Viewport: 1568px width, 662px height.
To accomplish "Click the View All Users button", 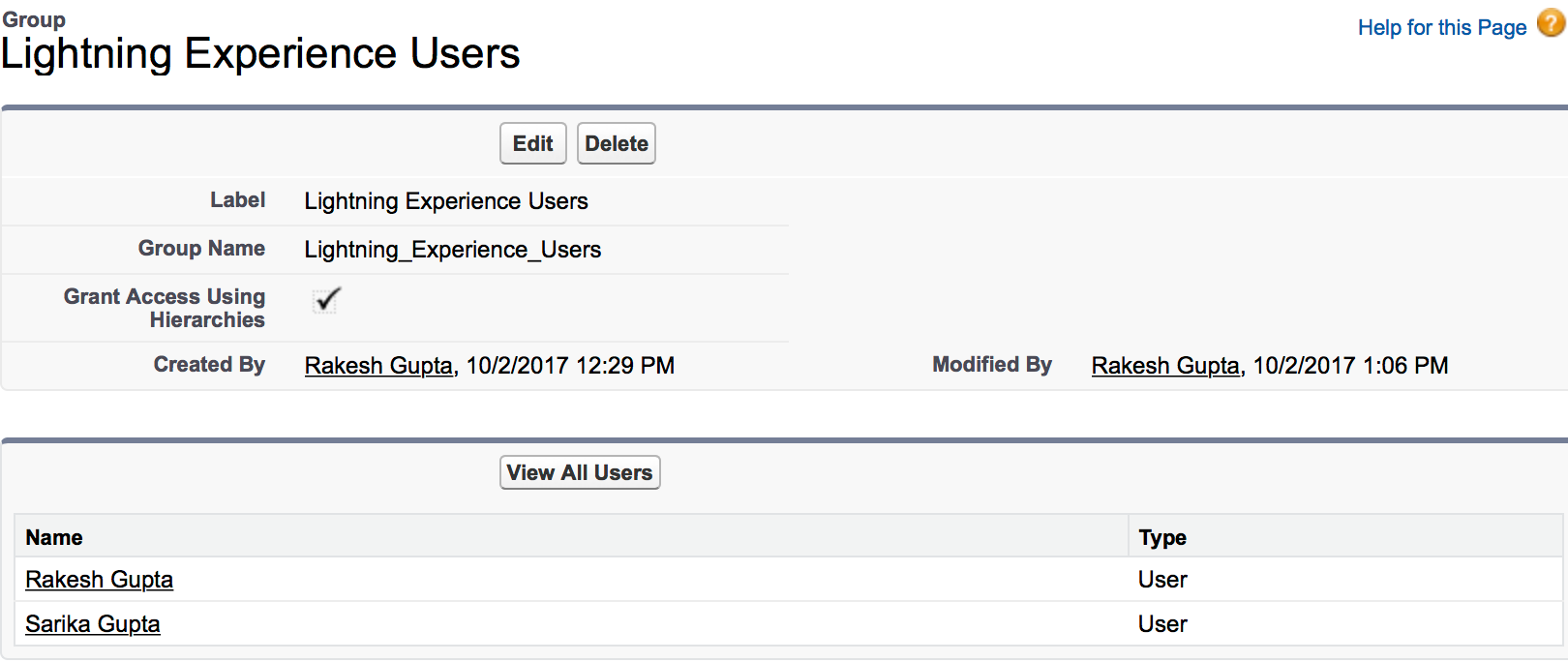I will pos(580,472).
